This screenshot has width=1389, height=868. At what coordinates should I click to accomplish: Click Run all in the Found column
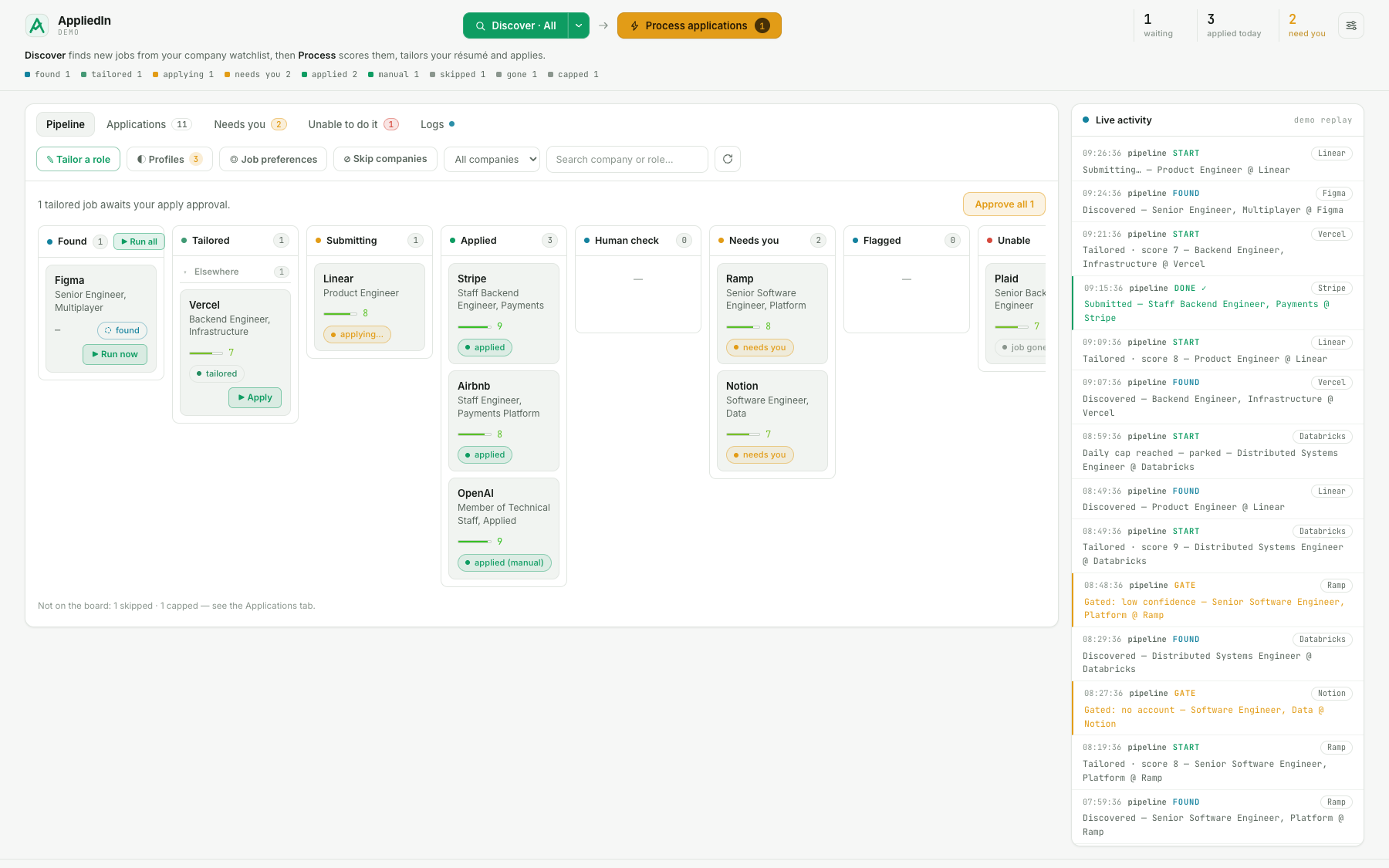[x=139, y=241]
